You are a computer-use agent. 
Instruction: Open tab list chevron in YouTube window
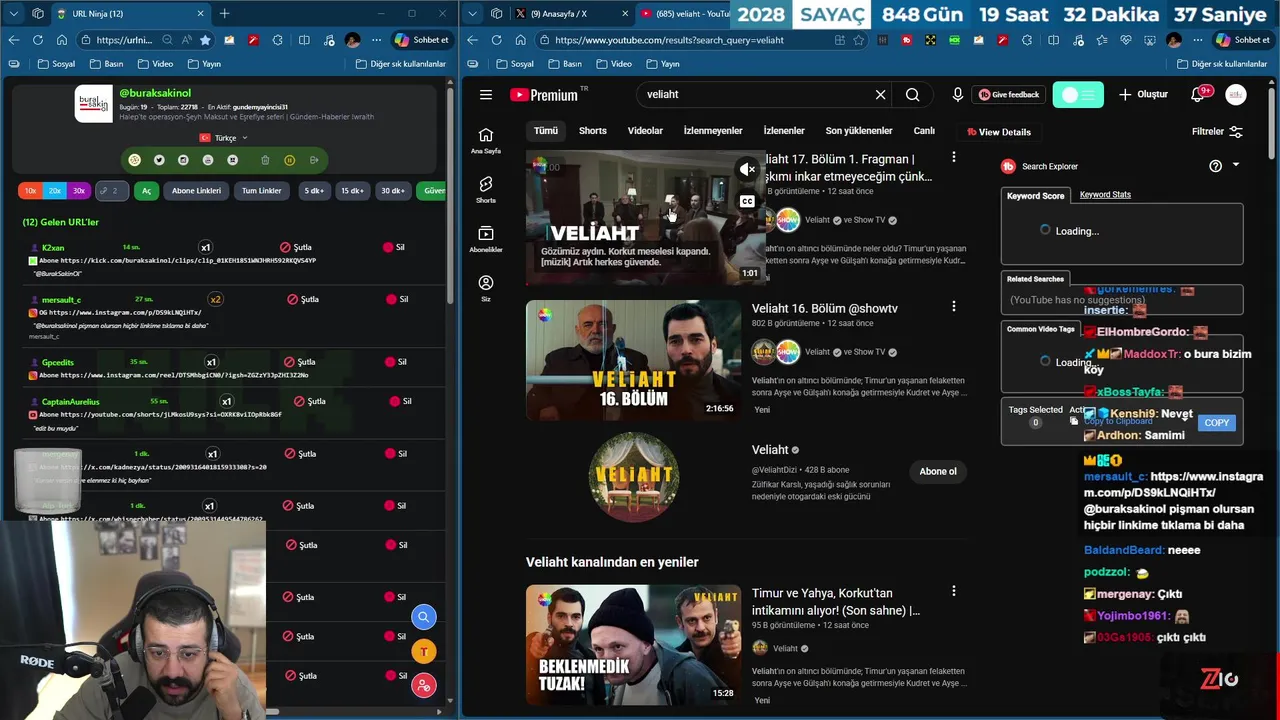[x=472, y=13]
